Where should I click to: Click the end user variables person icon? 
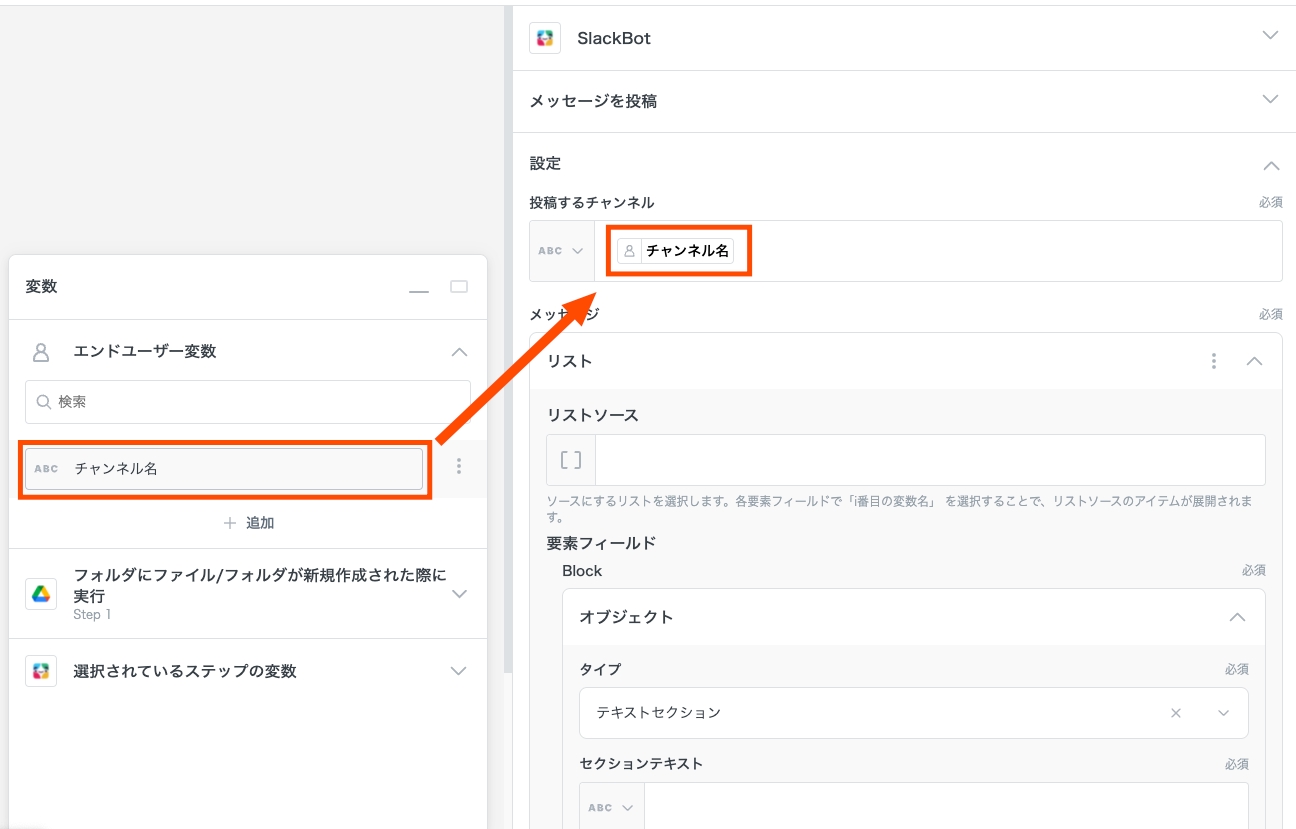click(x=41, y=352)
